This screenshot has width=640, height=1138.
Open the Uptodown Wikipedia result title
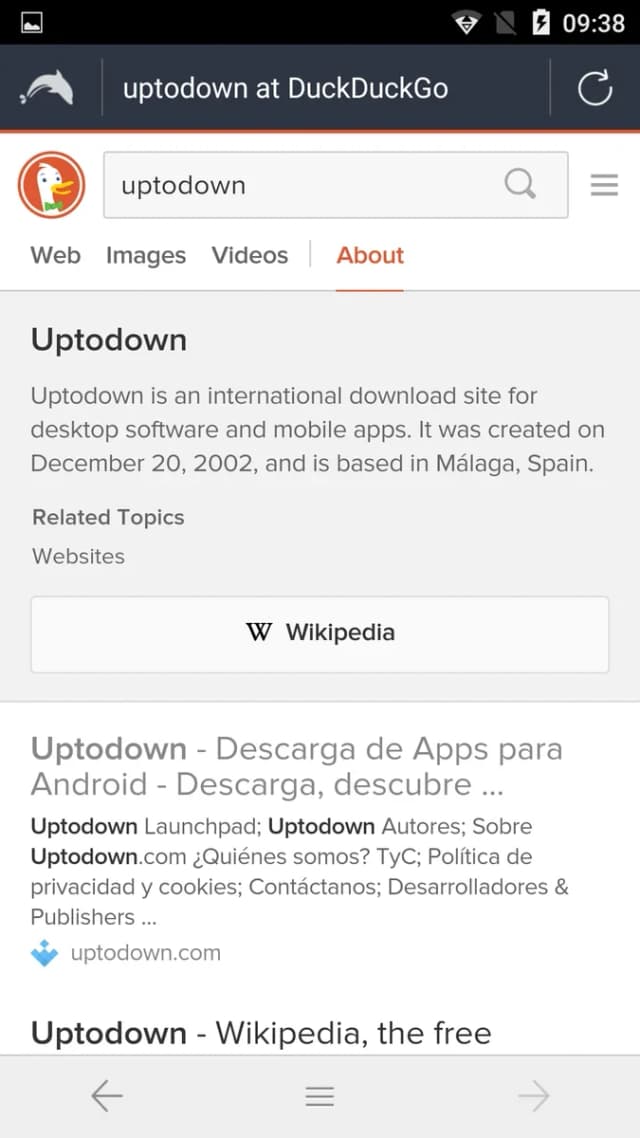click(261, 1033)
